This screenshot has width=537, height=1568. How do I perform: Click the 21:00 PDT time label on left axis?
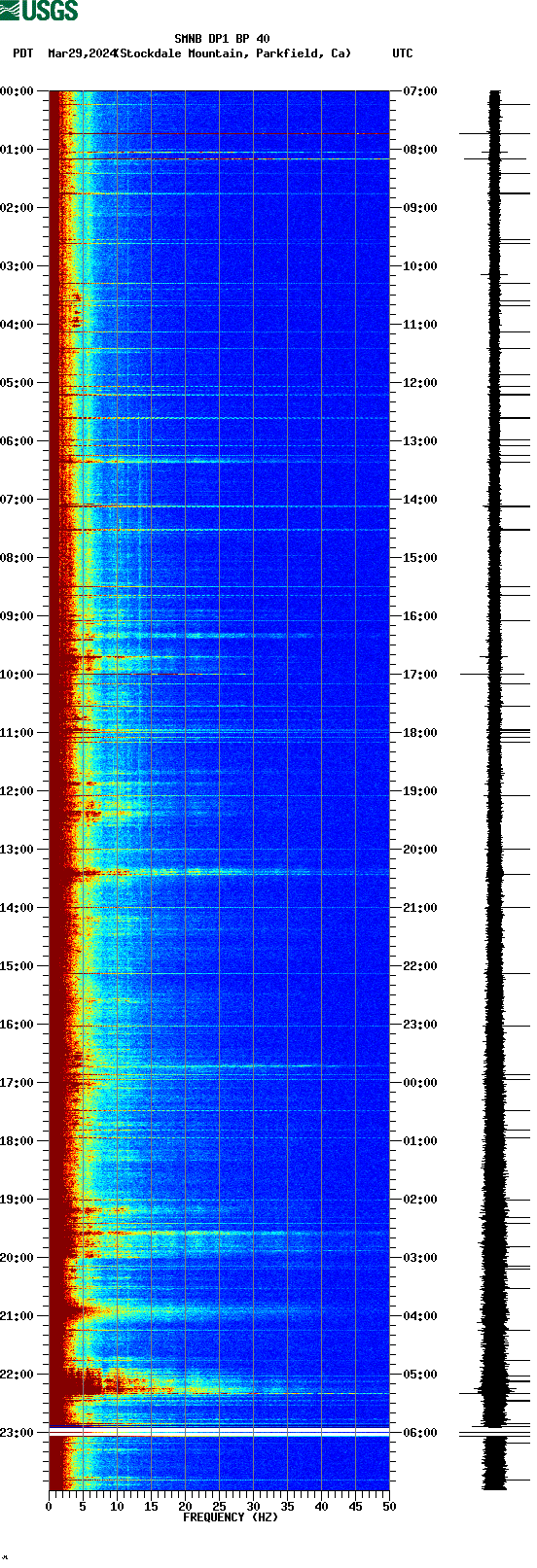pyautogui.click(x=18, y=1316)
